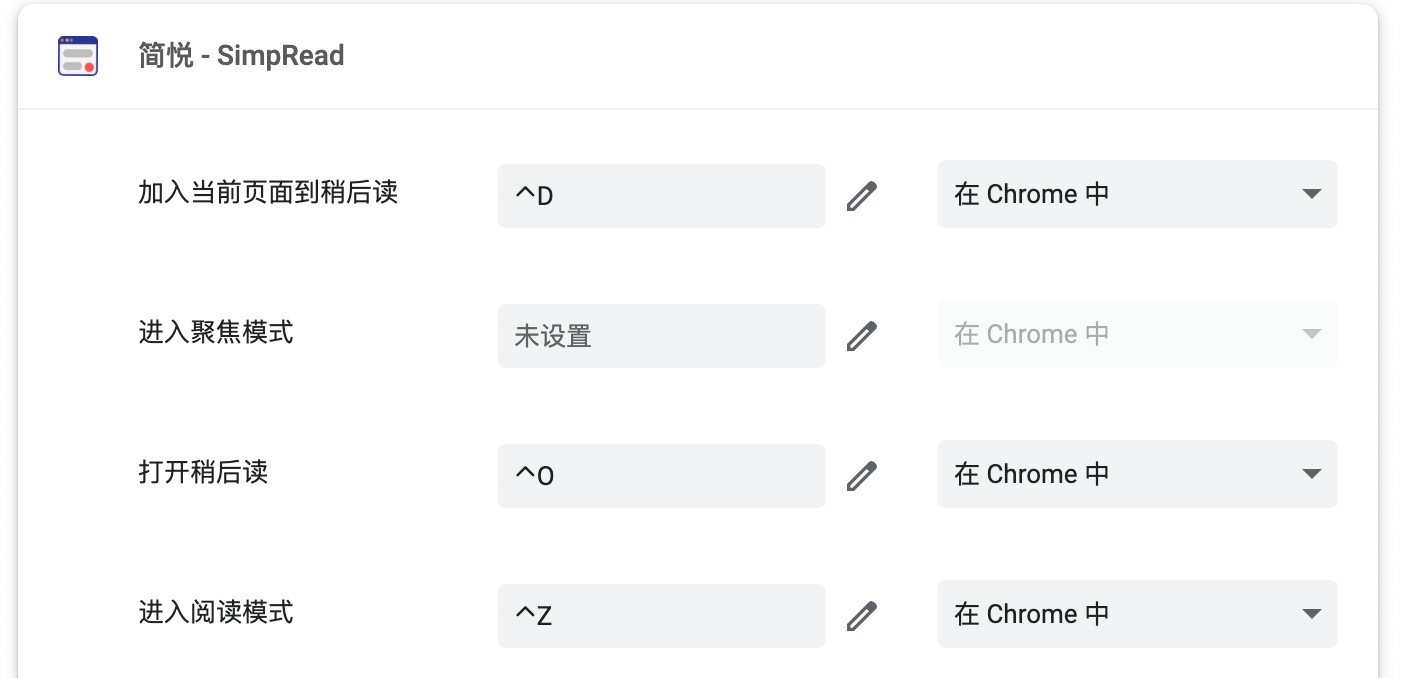The height and width of the screenshot is (678, 1408).
Task: Select the ^O shortcut input field
Action: click(661, 476)
